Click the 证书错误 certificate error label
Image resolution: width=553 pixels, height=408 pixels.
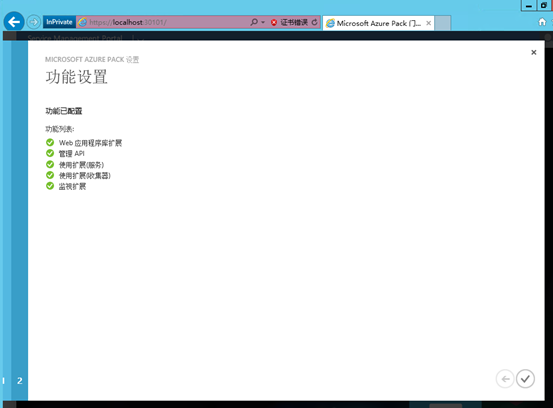pos(294,22)
